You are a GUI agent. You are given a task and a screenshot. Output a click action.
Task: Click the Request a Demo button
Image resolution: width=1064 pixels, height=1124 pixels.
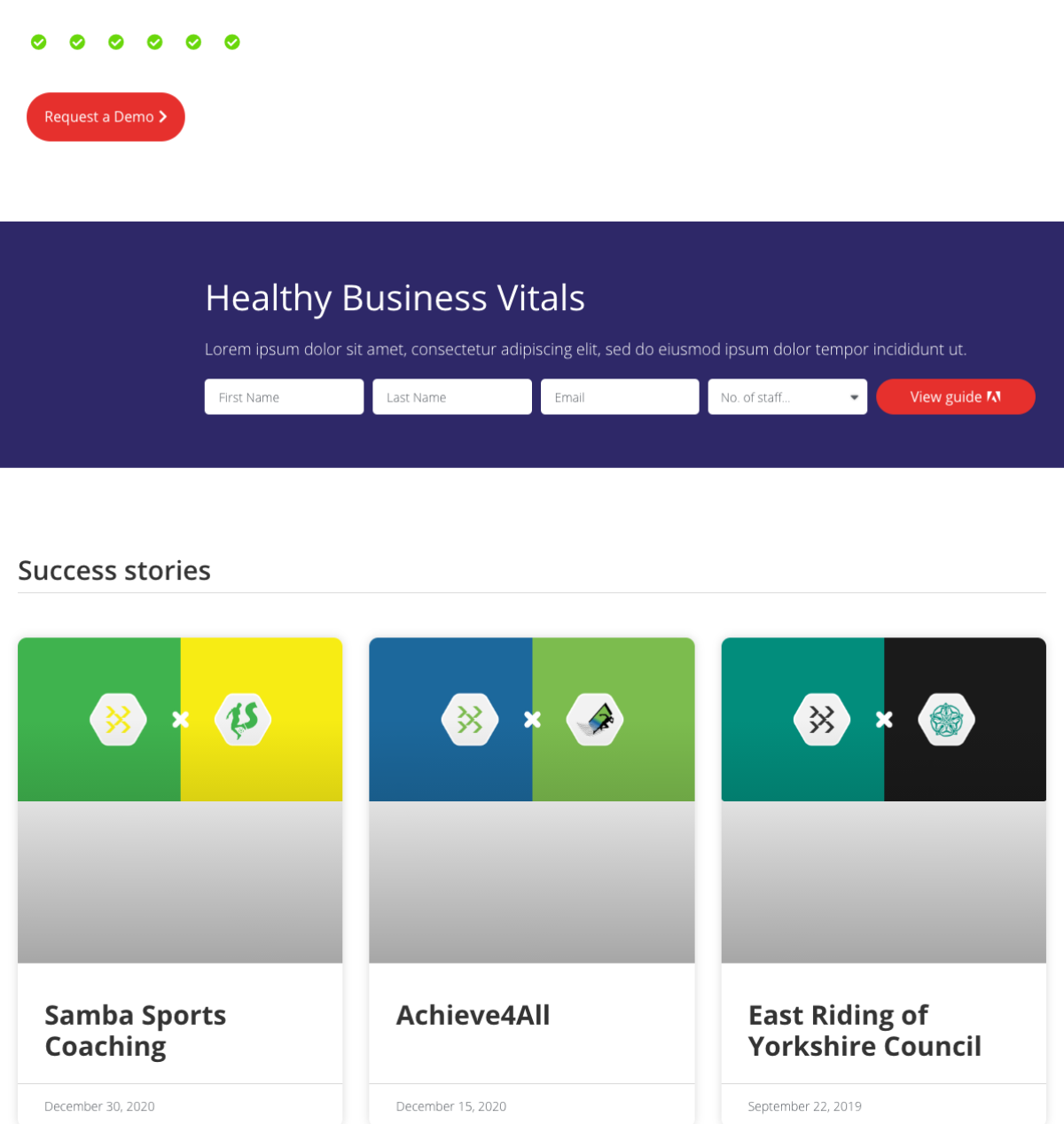[x=106, y=117]
